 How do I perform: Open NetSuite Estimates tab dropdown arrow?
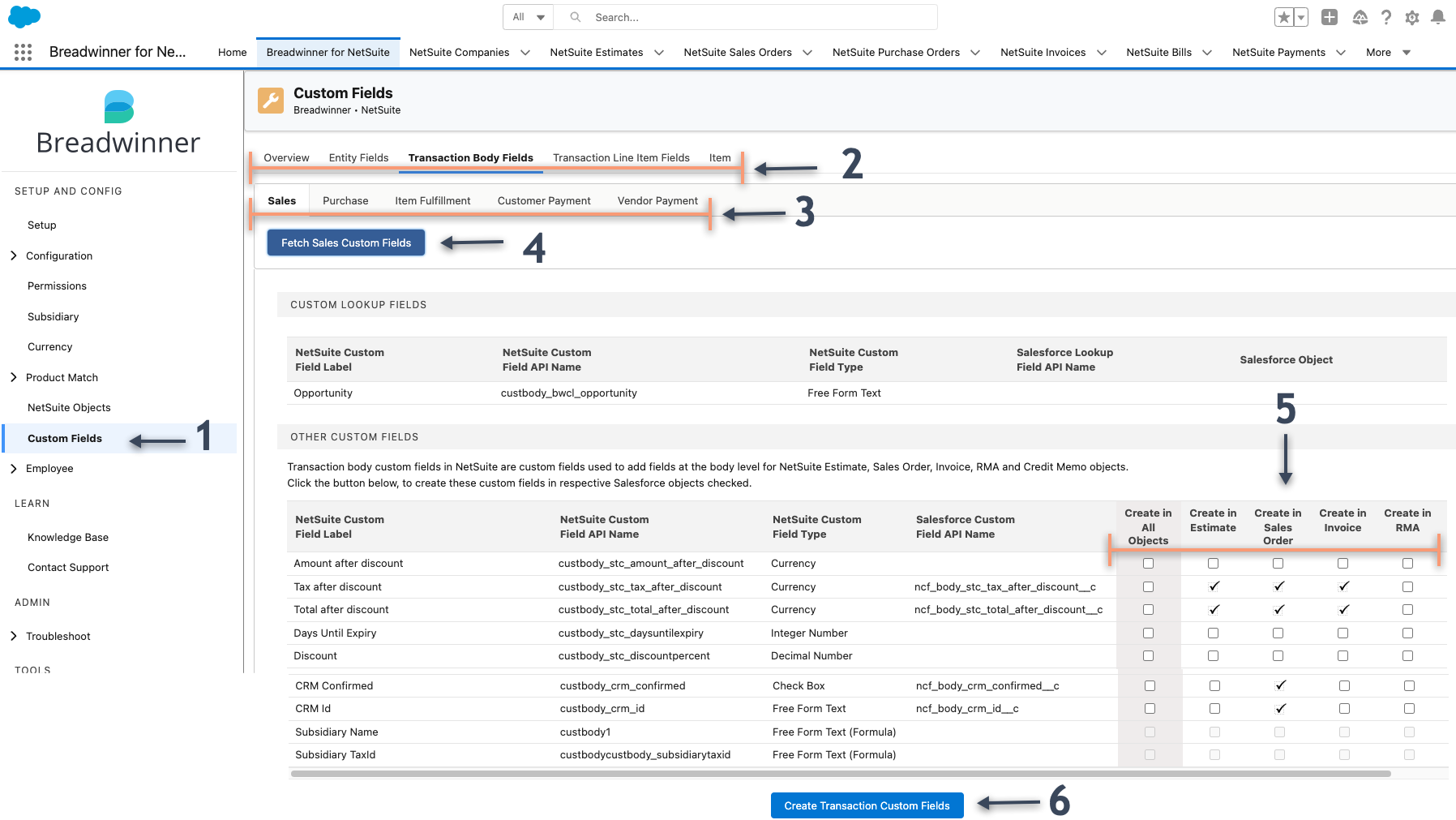click(659, 53)
